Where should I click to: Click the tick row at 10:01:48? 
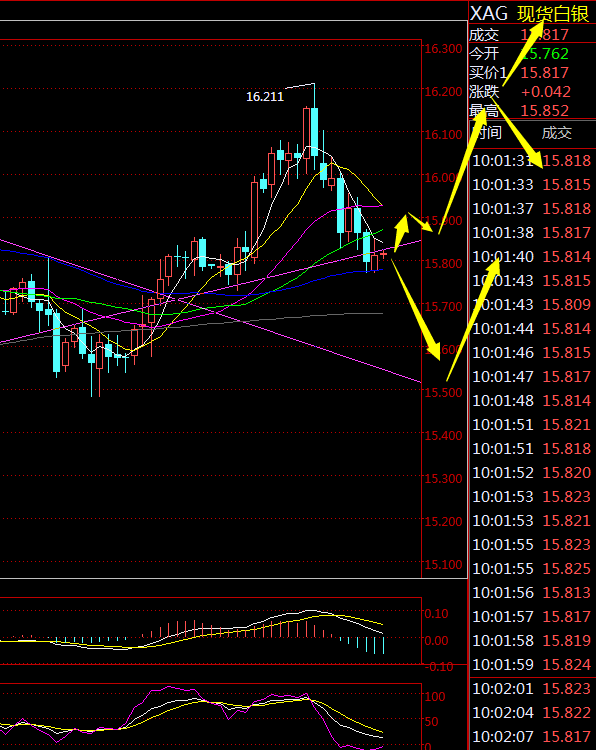[x=531, y=401]
